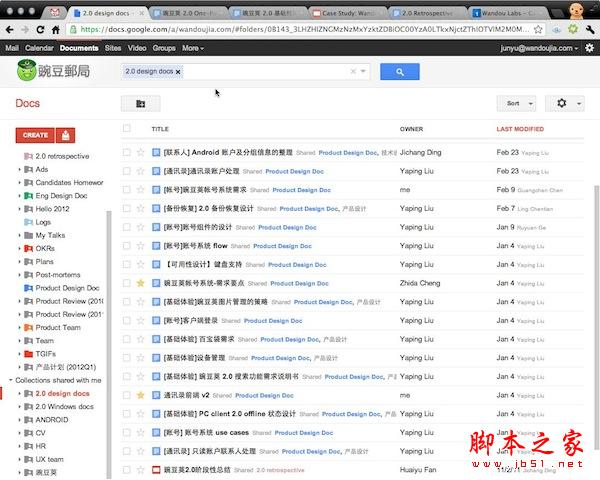Screen dimensions: 600x480
Task: Expand the Ads folder arrow
Action: click(x=19, y=169)
